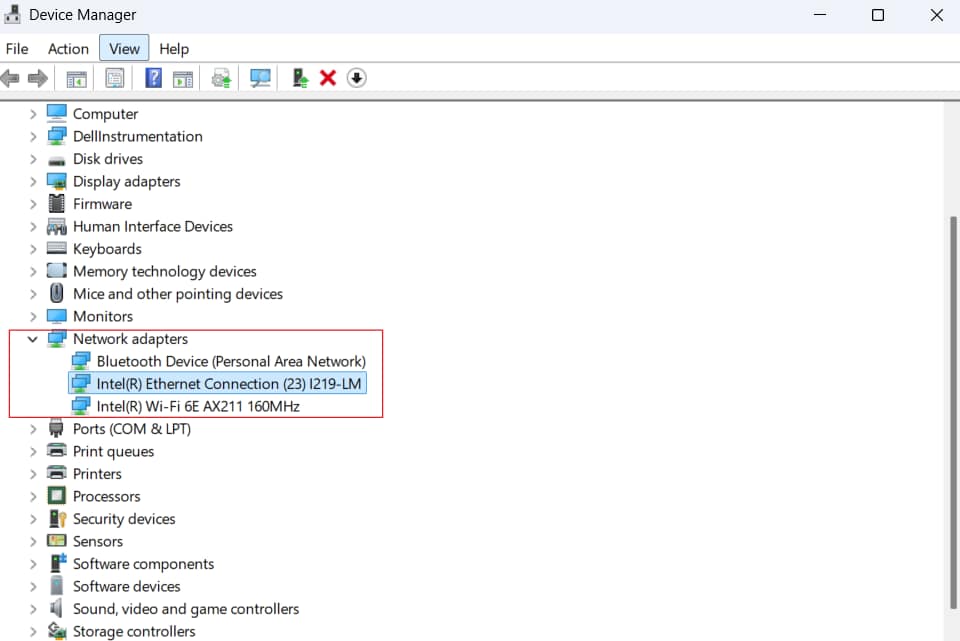
Task: Select Intel(R) Wi-Fi 6E AX211 160MHz adapter
Action: pos(198,406)
